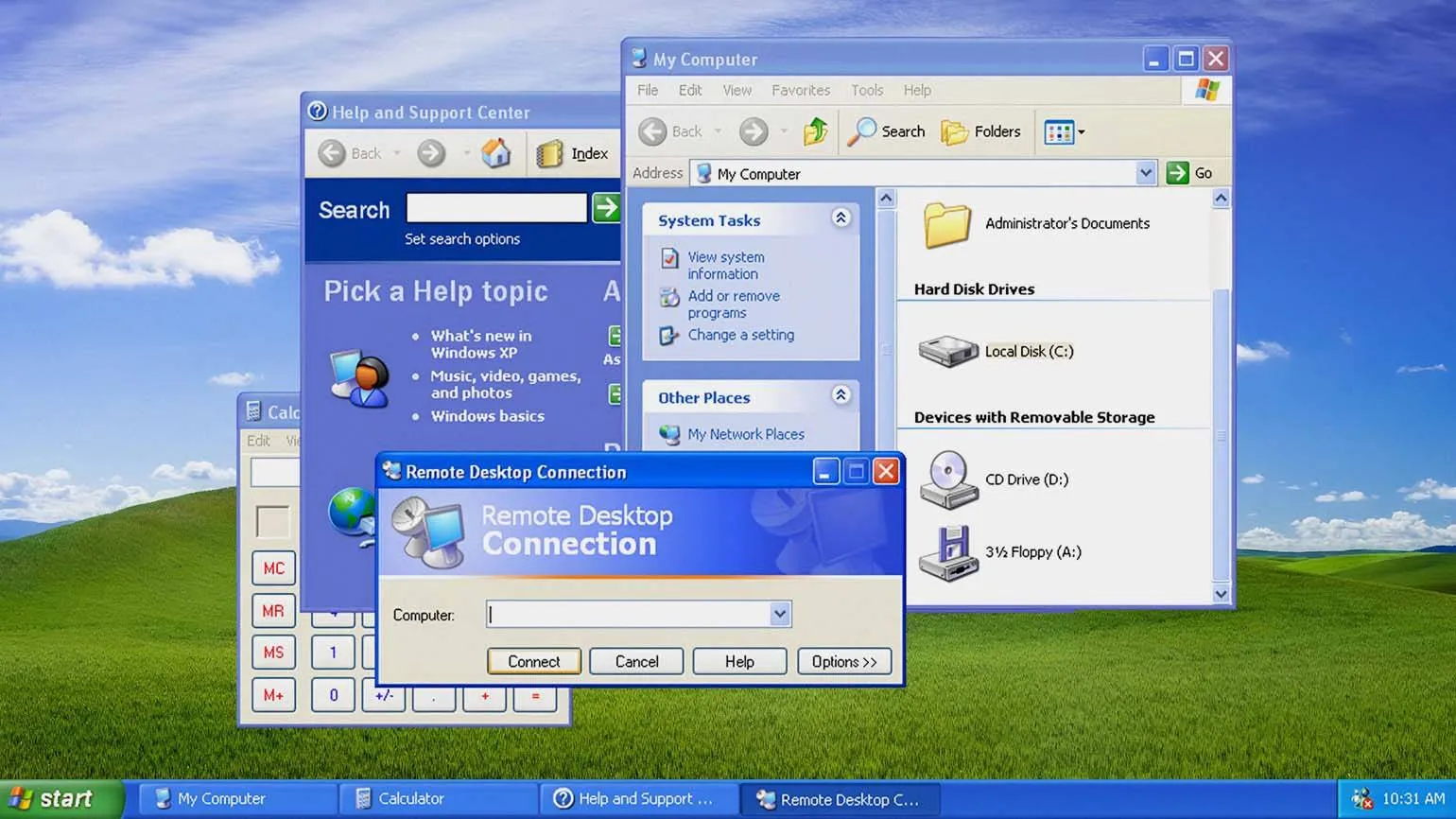Click the Administrator's Documents folder

click(947, 224)
